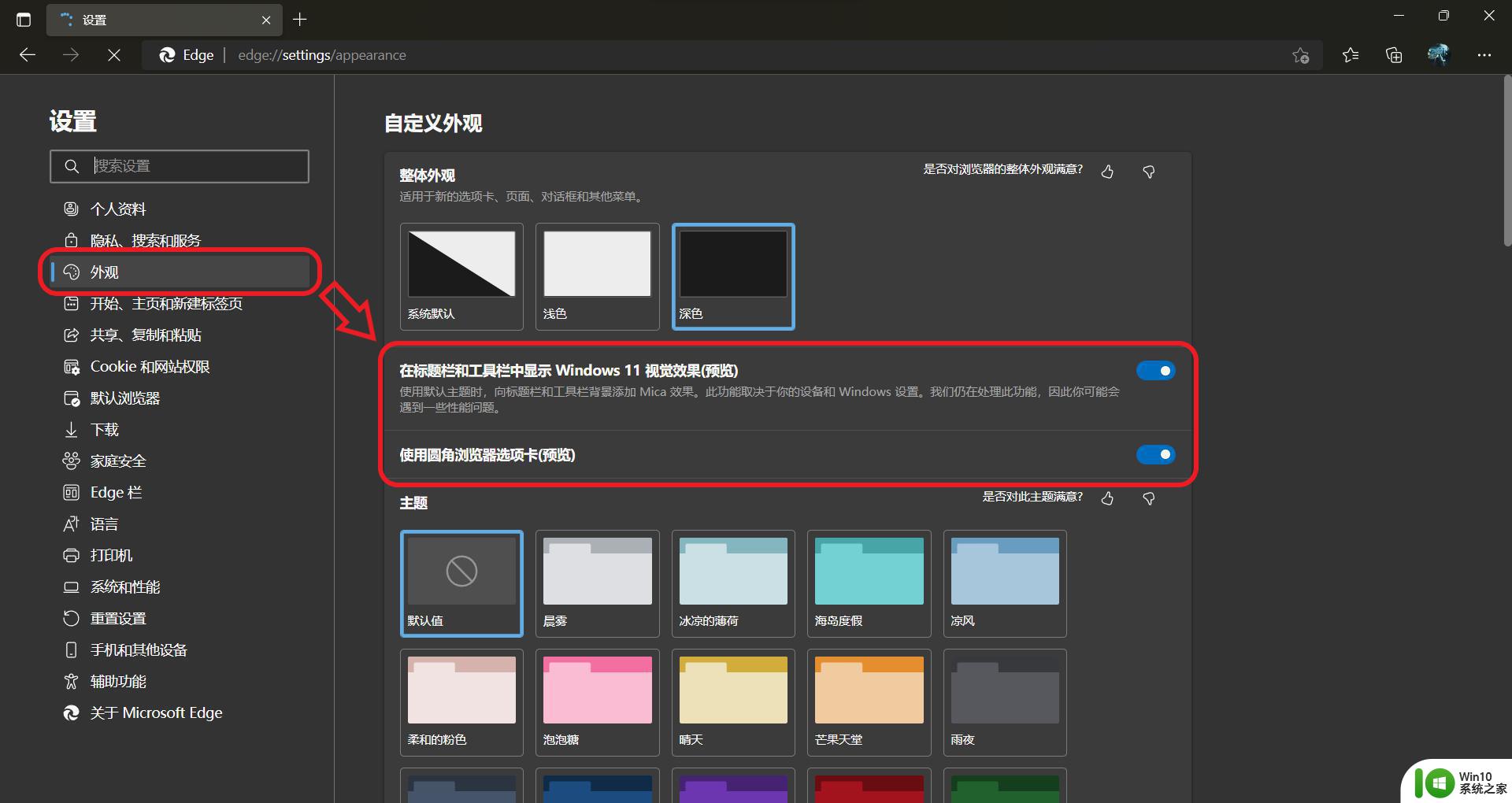Screen dimensions: 1512x803
Task: Open 开始、主页和新建标签页 settings
Action: [180, 303]
